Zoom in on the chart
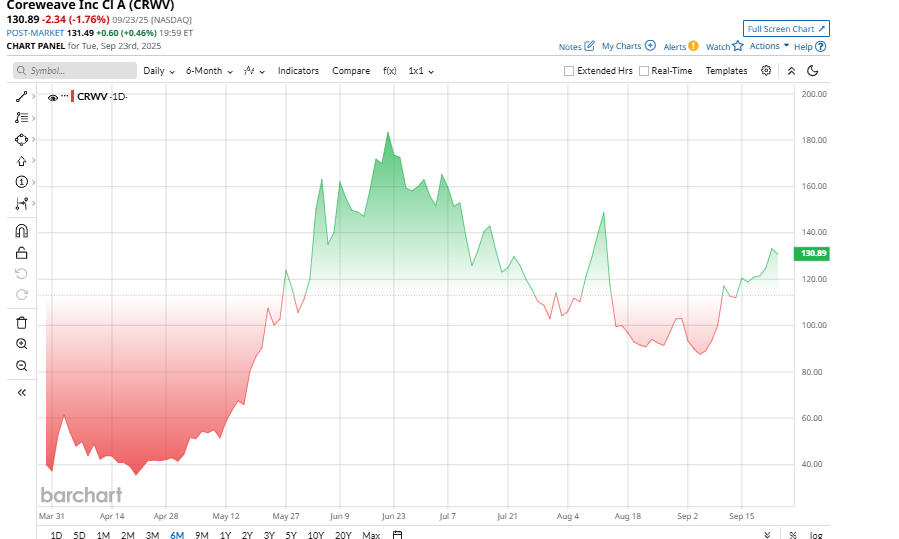The image size is (899, 539). 21,344
